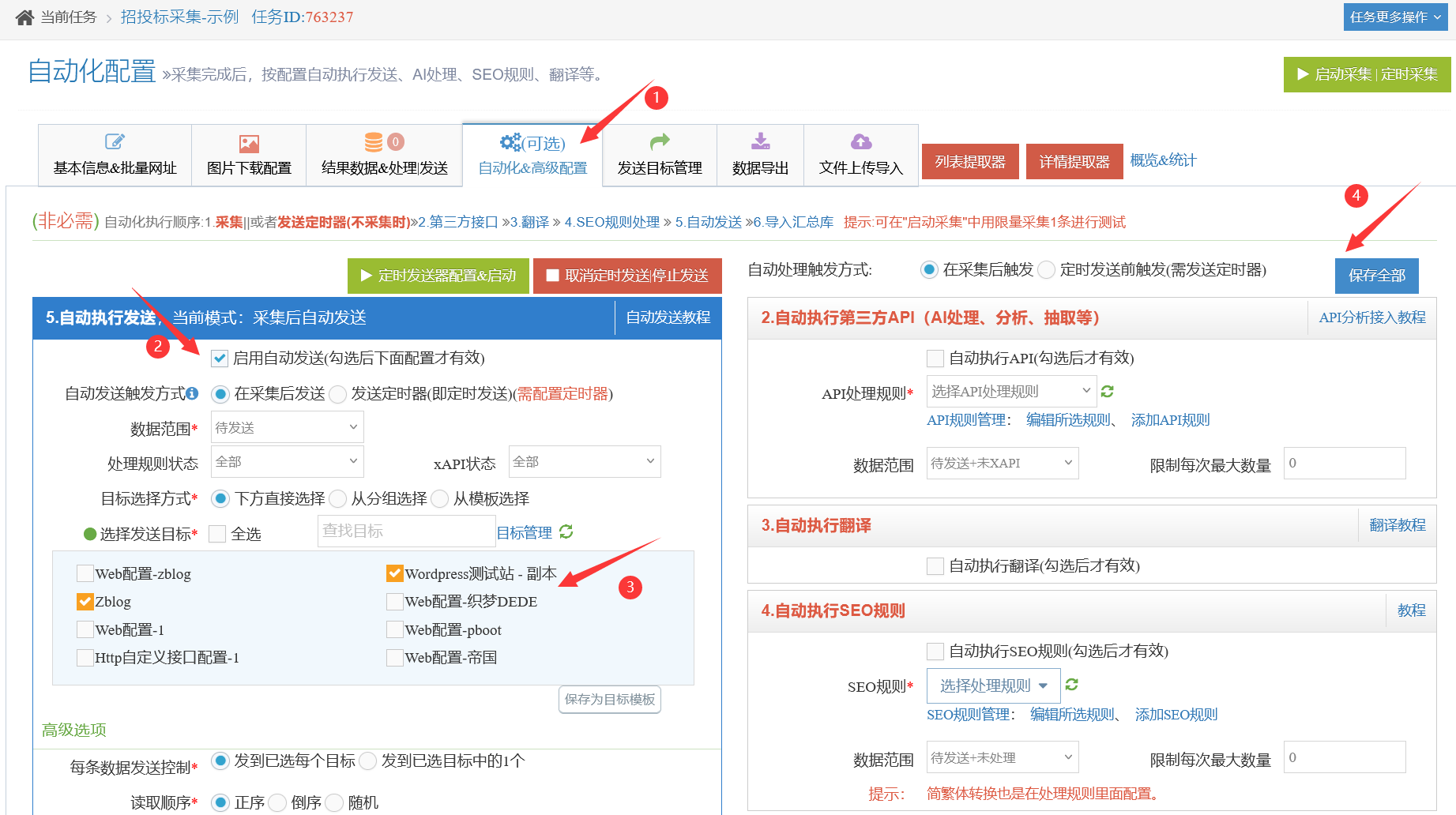1456x815 pixels.
Task: Open the 数据范围 待发送 dropdown
Action: point(287,427)
